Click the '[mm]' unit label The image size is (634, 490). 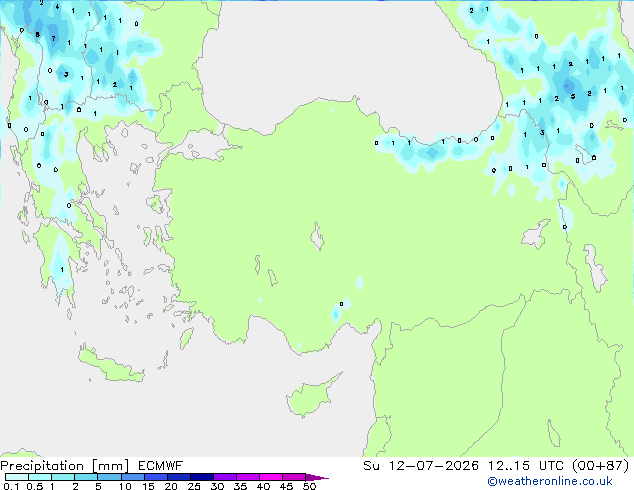click(110, 466)
